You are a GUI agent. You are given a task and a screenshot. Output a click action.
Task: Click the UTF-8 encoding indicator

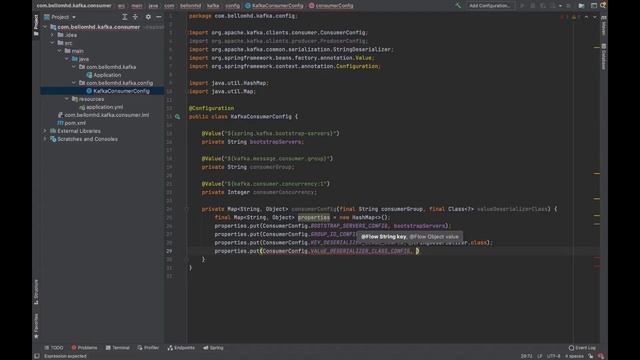coord(553,356)
